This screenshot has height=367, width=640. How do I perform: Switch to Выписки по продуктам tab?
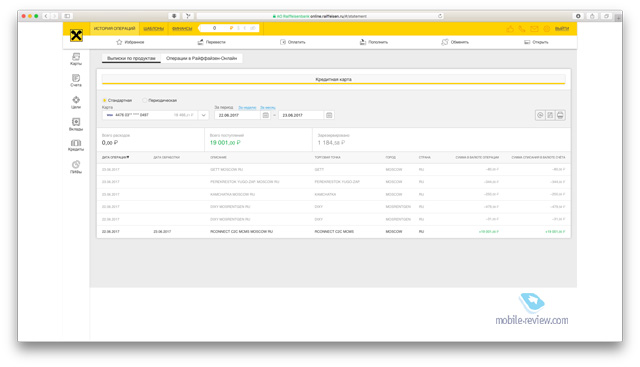point(131,58)
